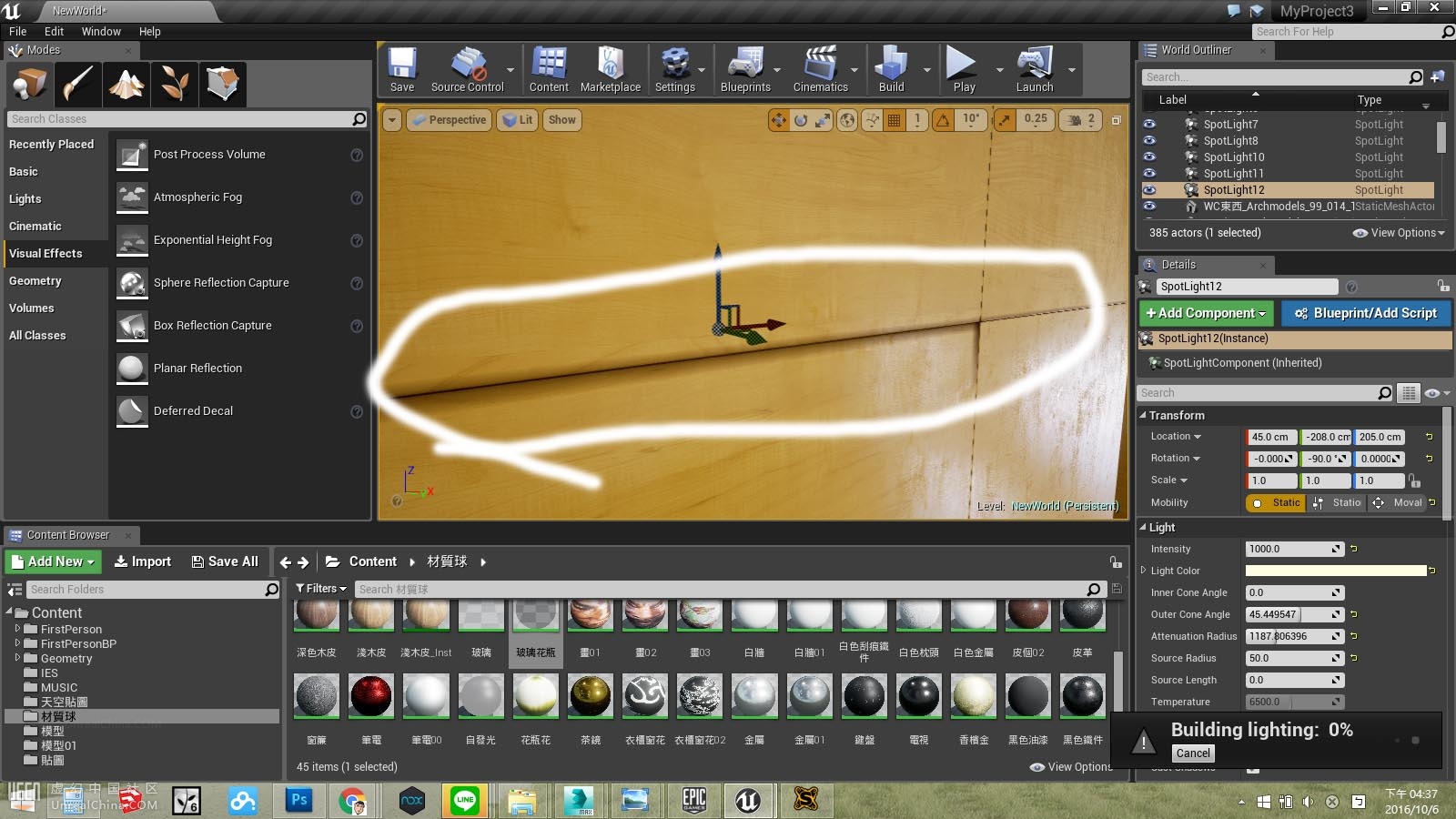Set Mobility to Movable

1396,502
